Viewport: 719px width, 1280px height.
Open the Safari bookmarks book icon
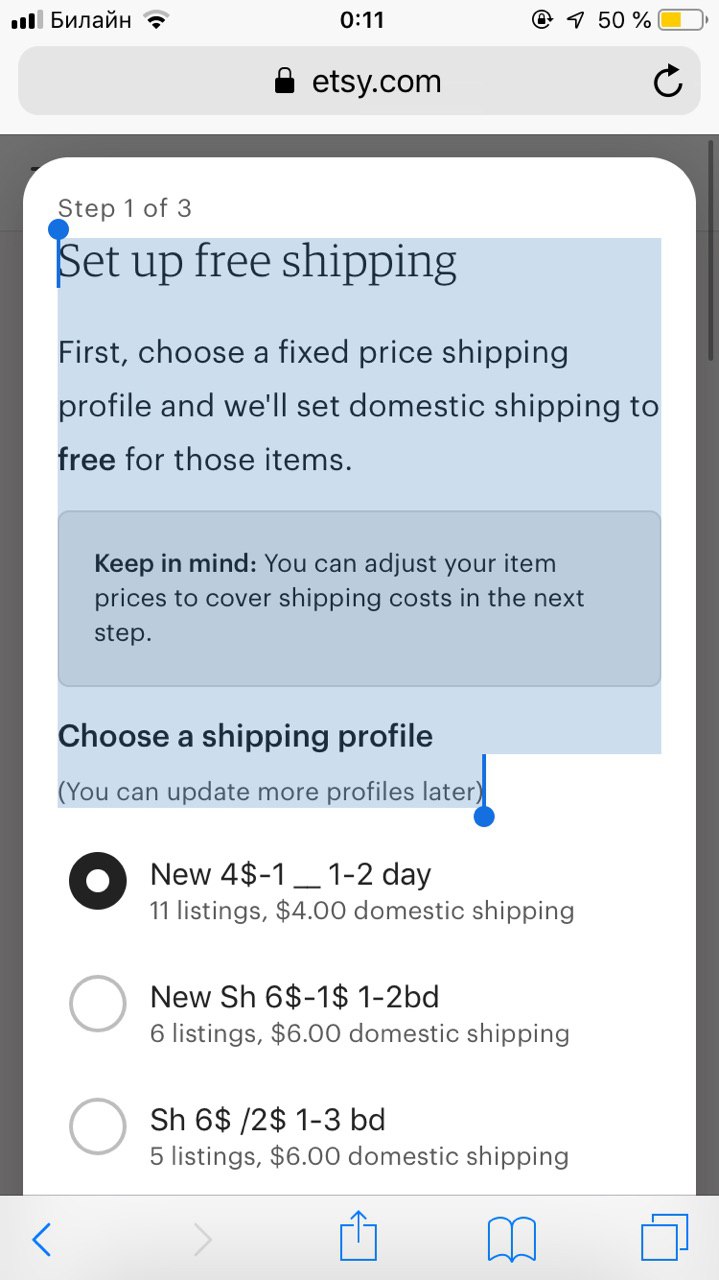[x=512, y=1240]
